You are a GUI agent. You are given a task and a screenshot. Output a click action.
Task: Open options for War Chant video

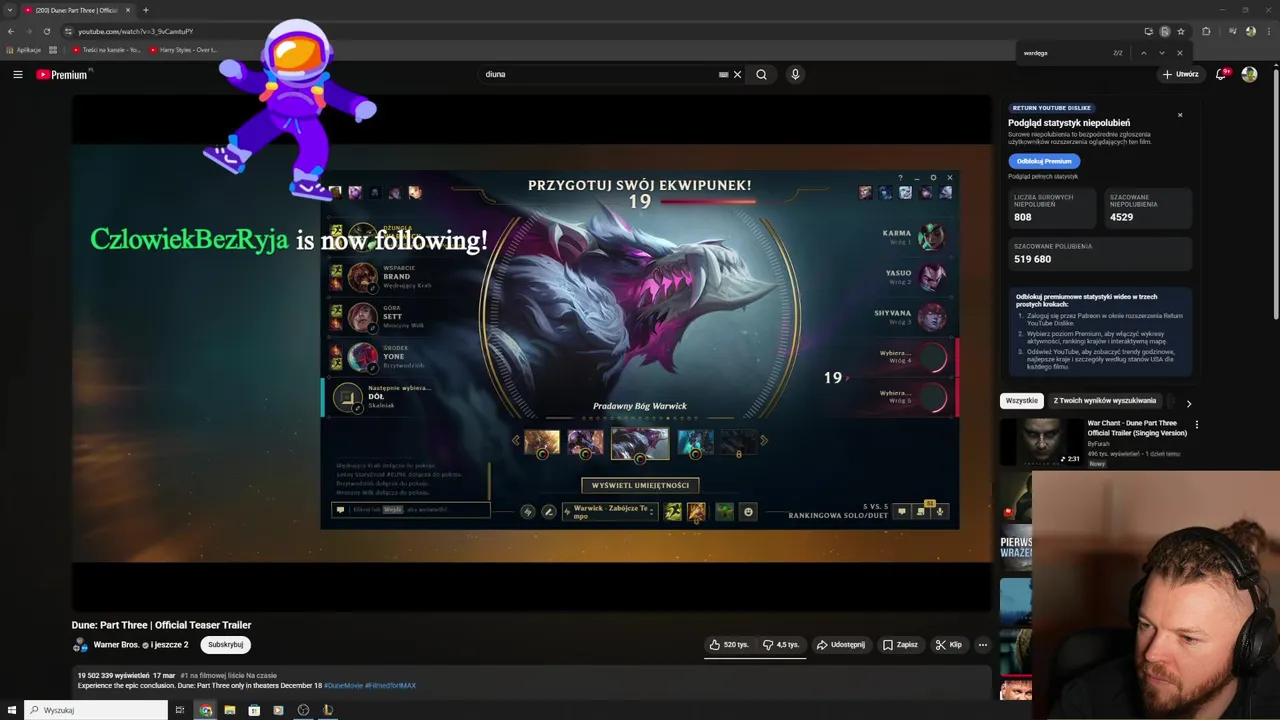tap(1197, 425)
